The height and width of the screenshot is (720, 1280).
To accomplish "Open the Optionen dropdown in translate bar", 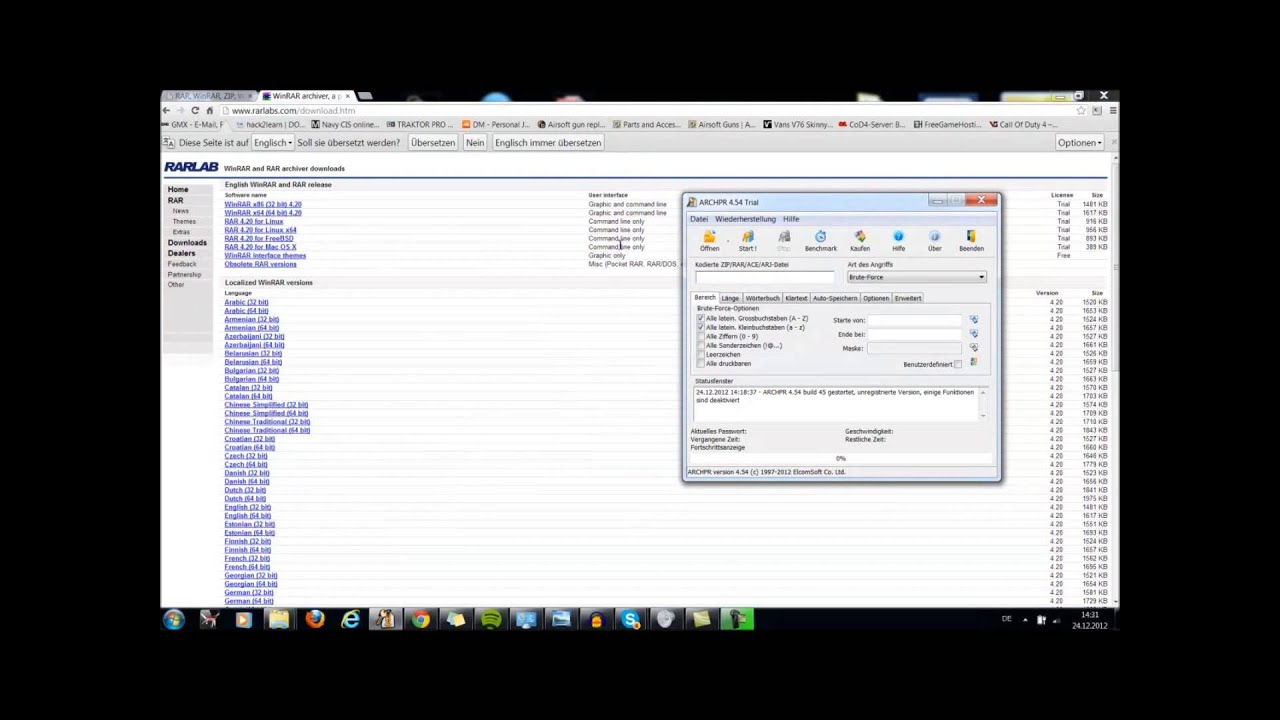I will [x=1080, y=143].
